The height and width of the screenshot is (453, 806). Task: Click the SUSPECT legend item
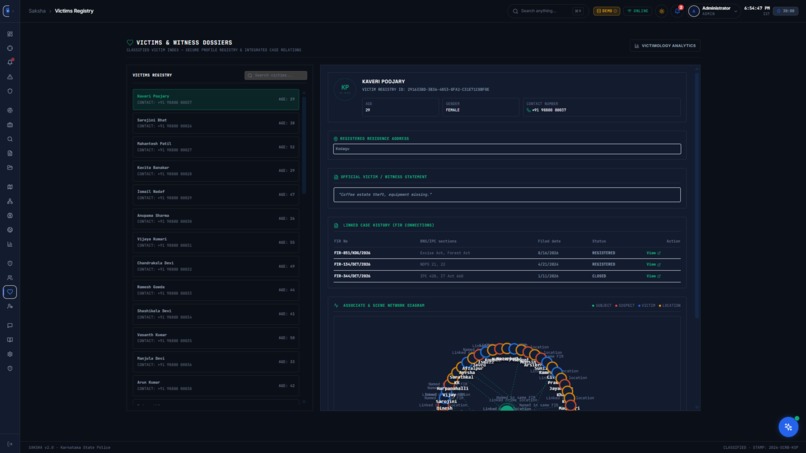pyautogui.click(x=625, y=305)
